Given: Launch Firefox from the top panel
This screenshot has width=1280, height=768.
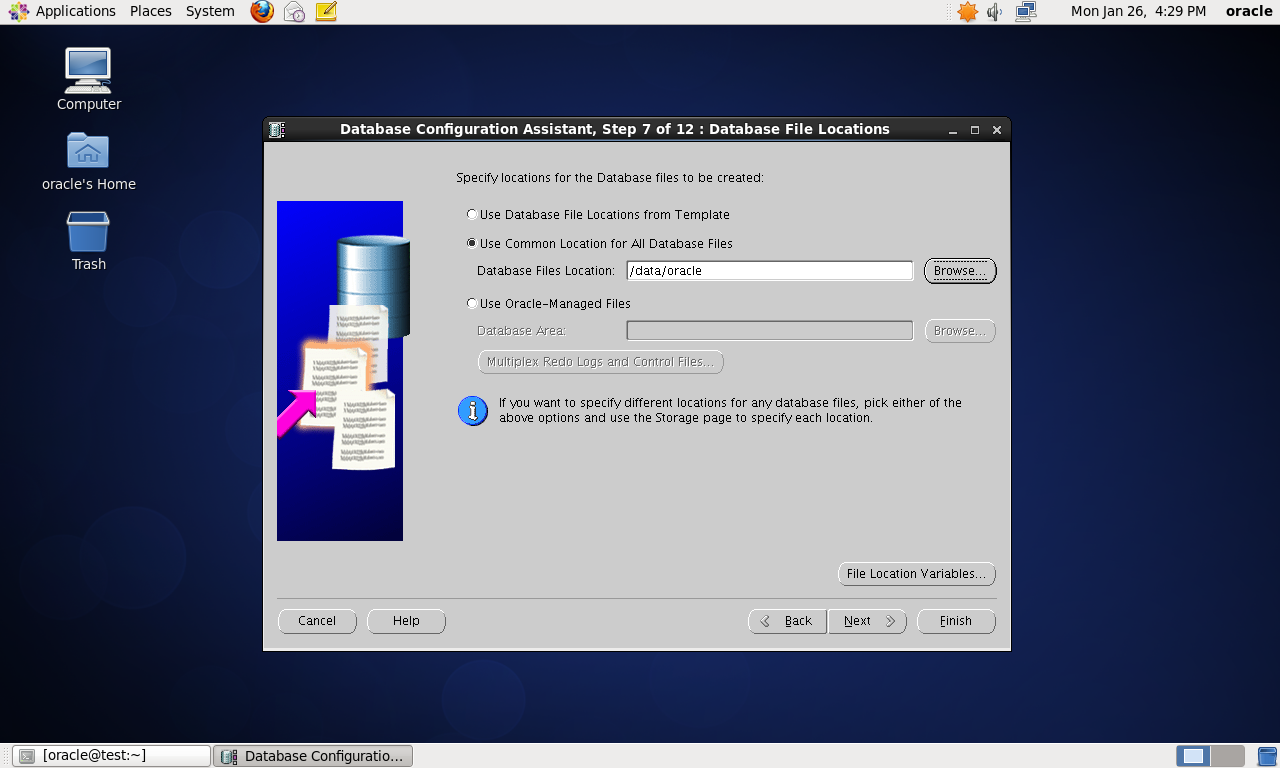Looking at the screenshot, I should click(x=262, y=12).
